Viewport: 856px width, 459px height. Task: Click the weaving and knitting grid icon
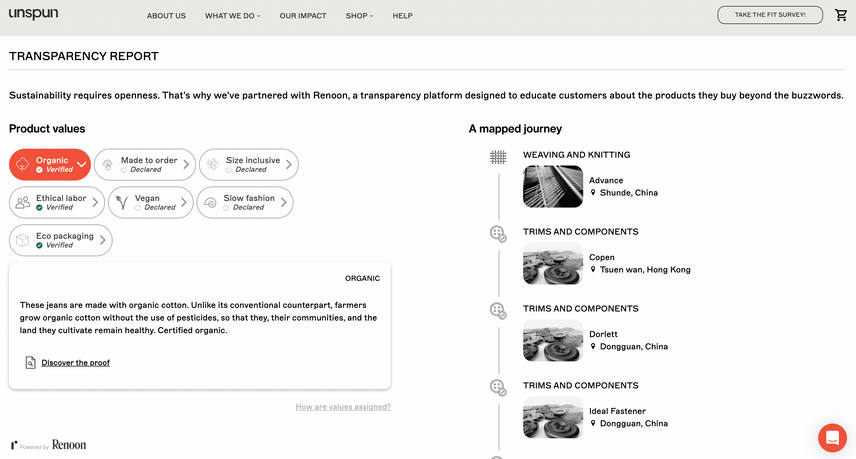(498, 157)
